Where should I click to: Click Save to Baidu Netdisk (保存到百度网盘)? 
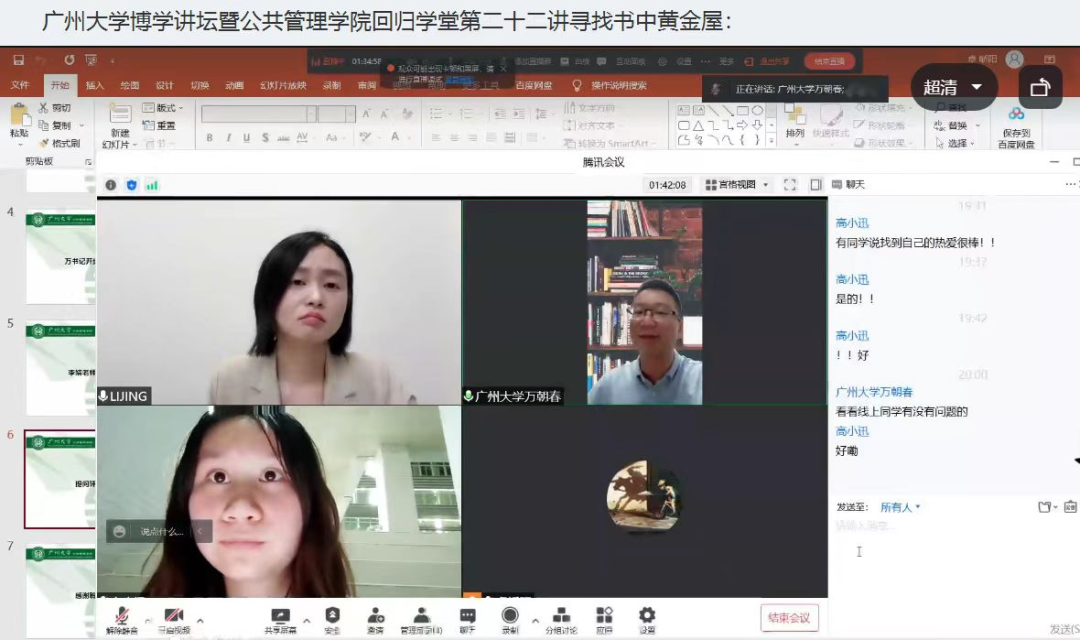pos(1017,127)
